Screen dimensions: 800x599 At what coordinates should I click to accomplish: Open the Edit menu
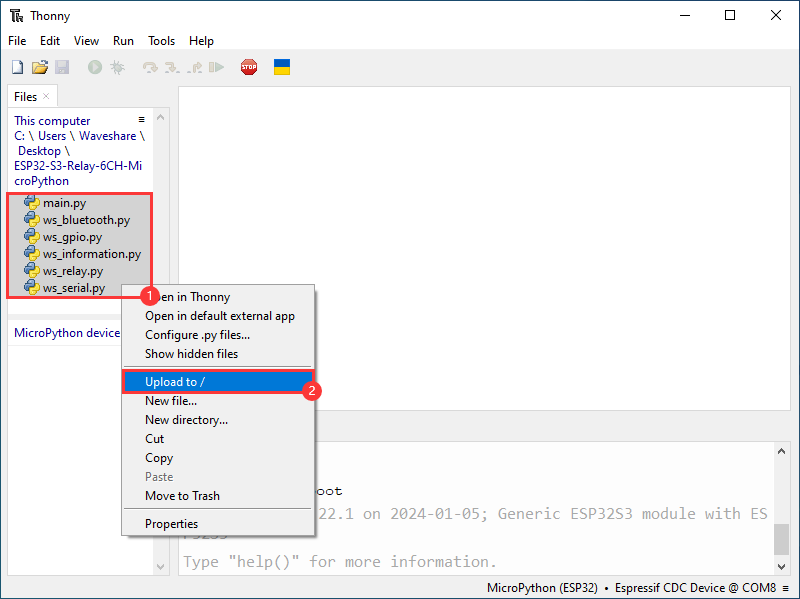pos(50,41)
